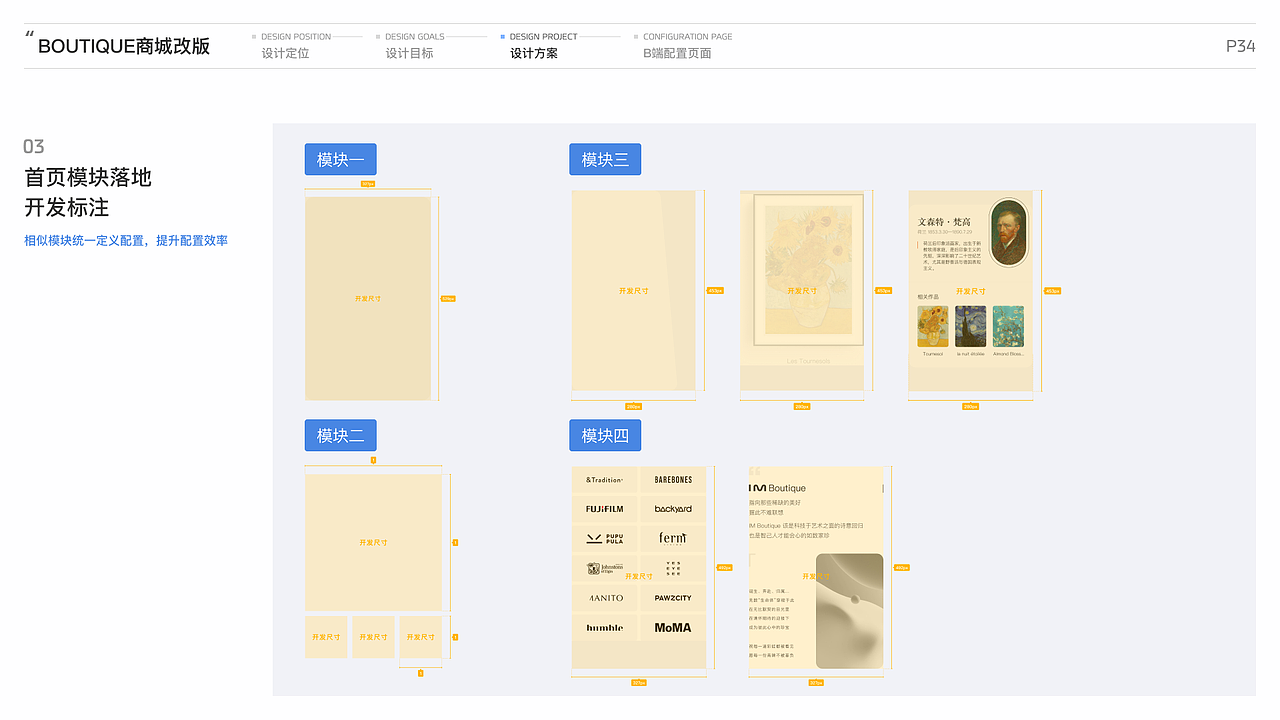Screen dimensions: 1280x720
Task: Click the 文森特·梵高 title text
Action: point(945,221)
